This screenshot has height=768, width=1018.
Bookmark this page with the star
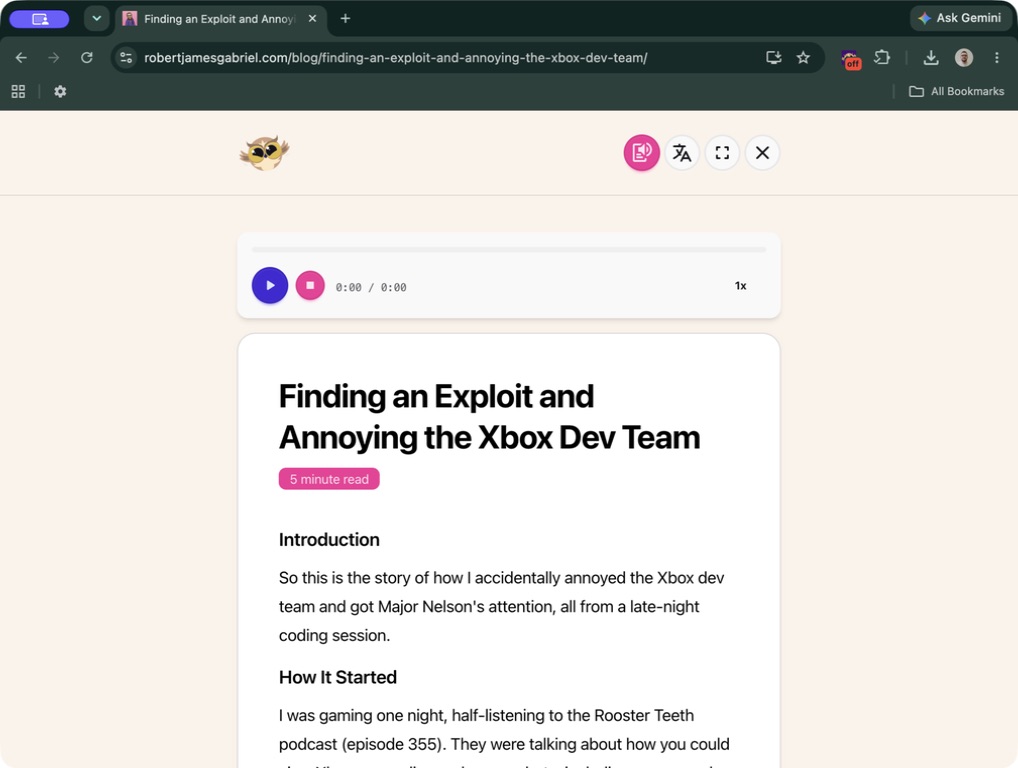point(803,58)
